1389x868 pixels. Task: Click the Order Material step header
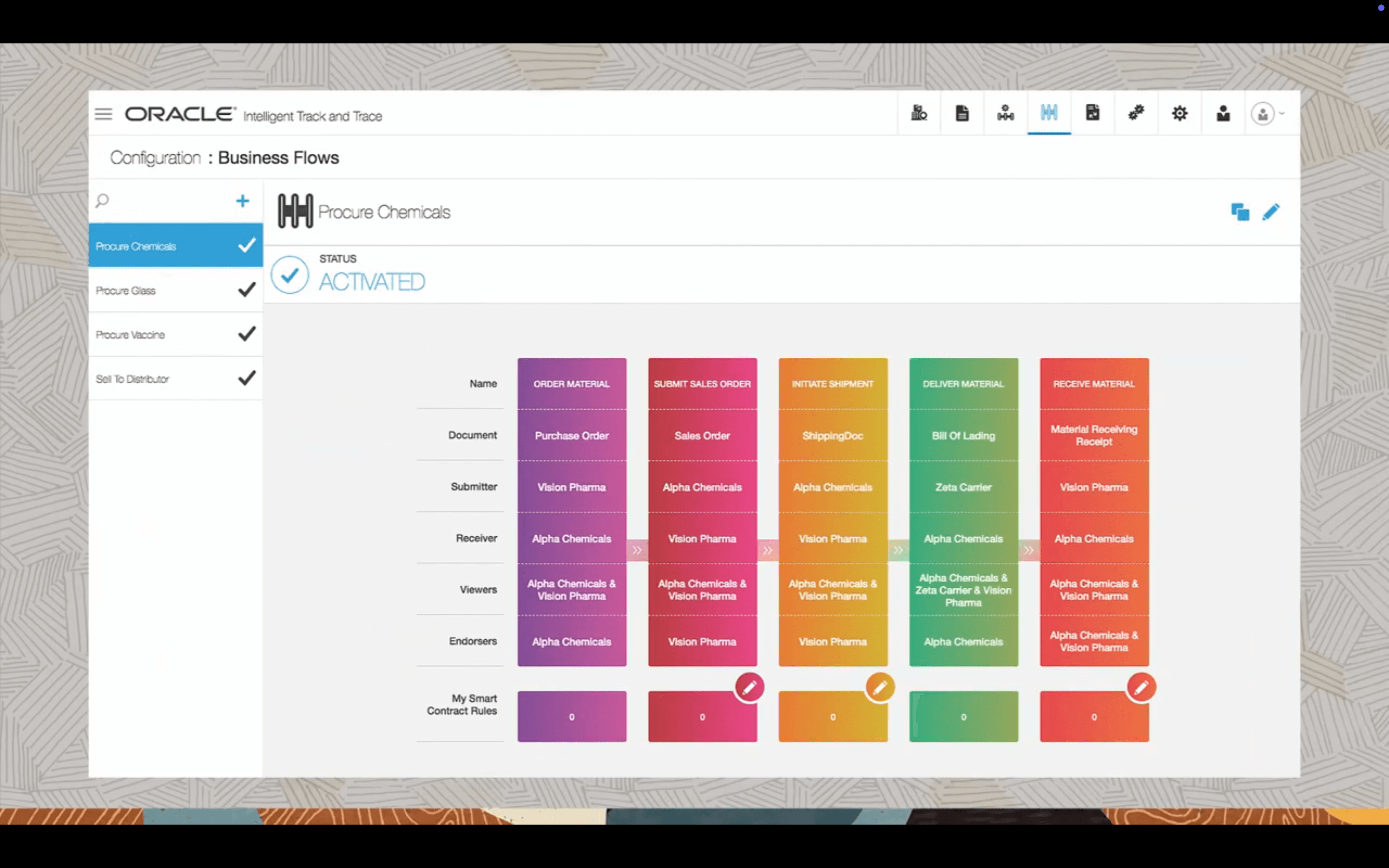[572, 383]
